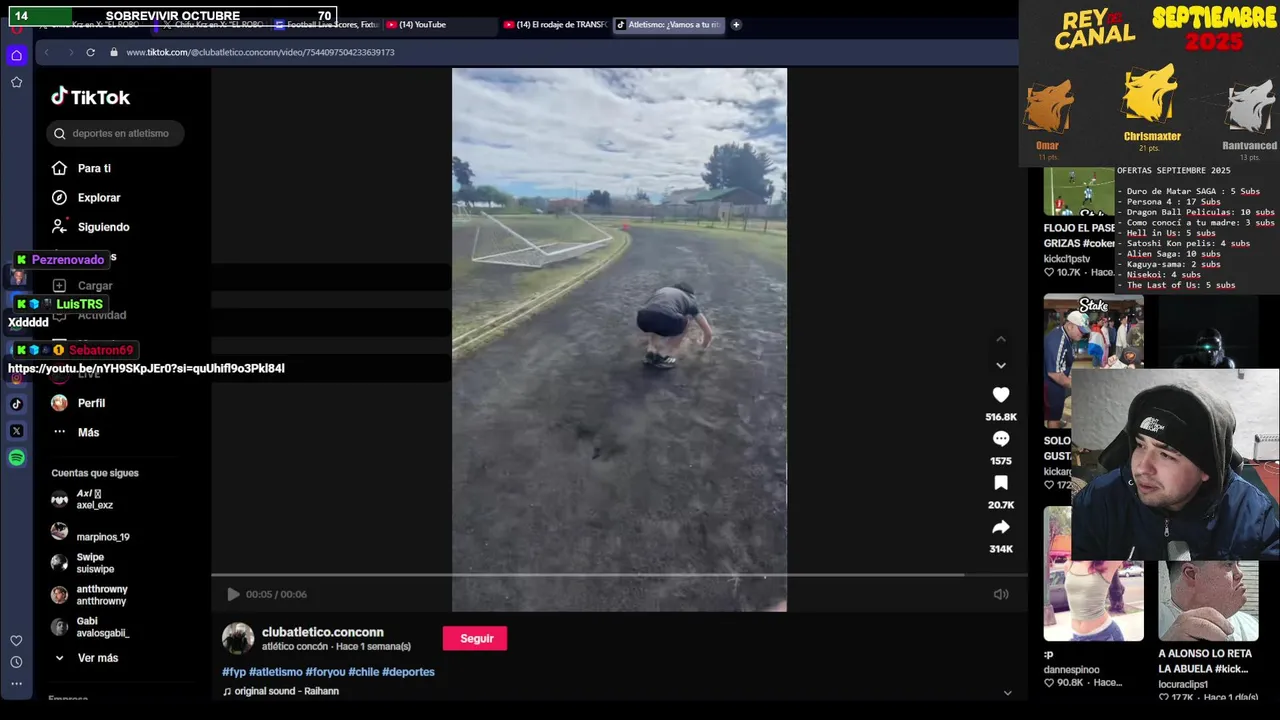Open Opera sidebar history clock
Image resolution: width=1280 pixels, height=720 pixels.
point(16,662)
